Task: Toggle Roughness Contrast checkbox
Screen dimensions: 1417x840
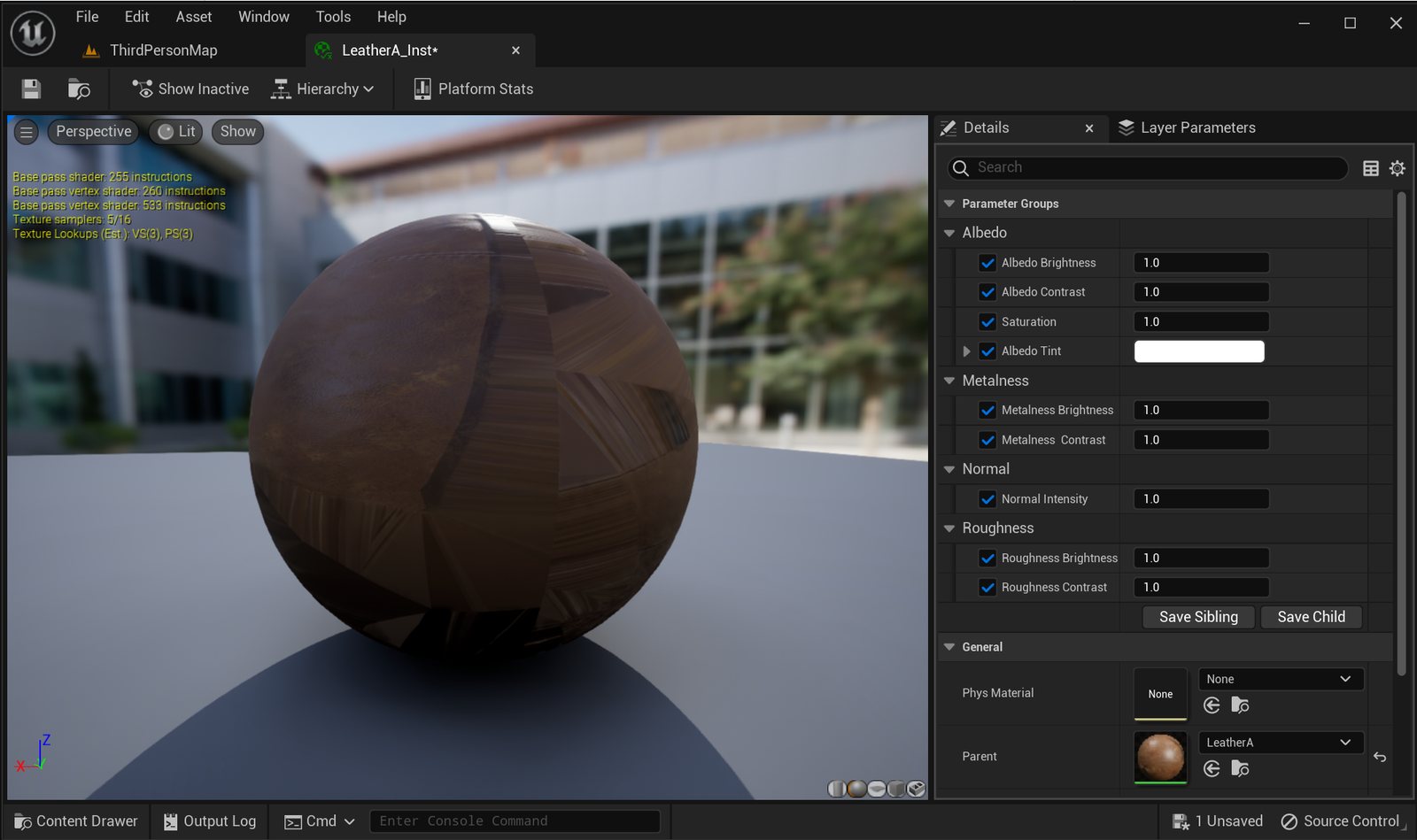Action: [x=987, y=588]
